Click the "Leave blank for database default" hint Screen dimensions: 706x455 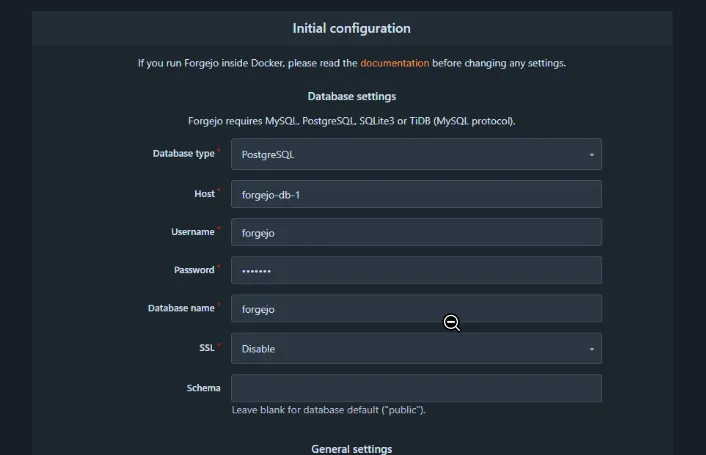click(328, 410)
